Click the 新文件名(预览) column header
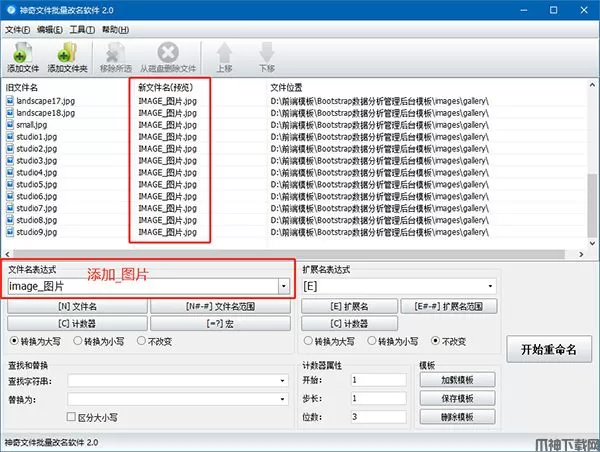Screen dimensions: 600x452 tap(166, 88)
